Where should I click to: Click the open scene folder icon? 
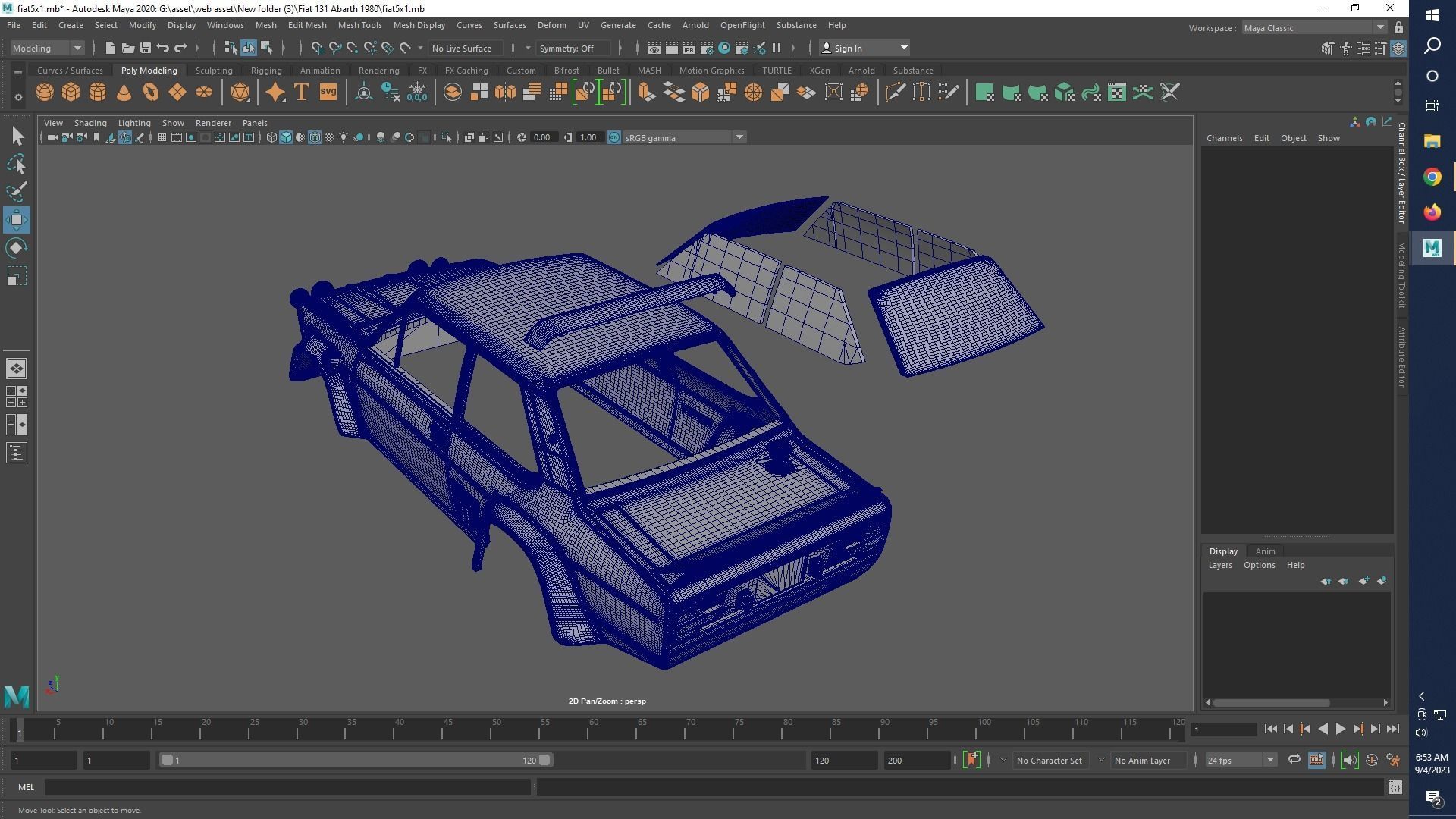coord(127,48)
